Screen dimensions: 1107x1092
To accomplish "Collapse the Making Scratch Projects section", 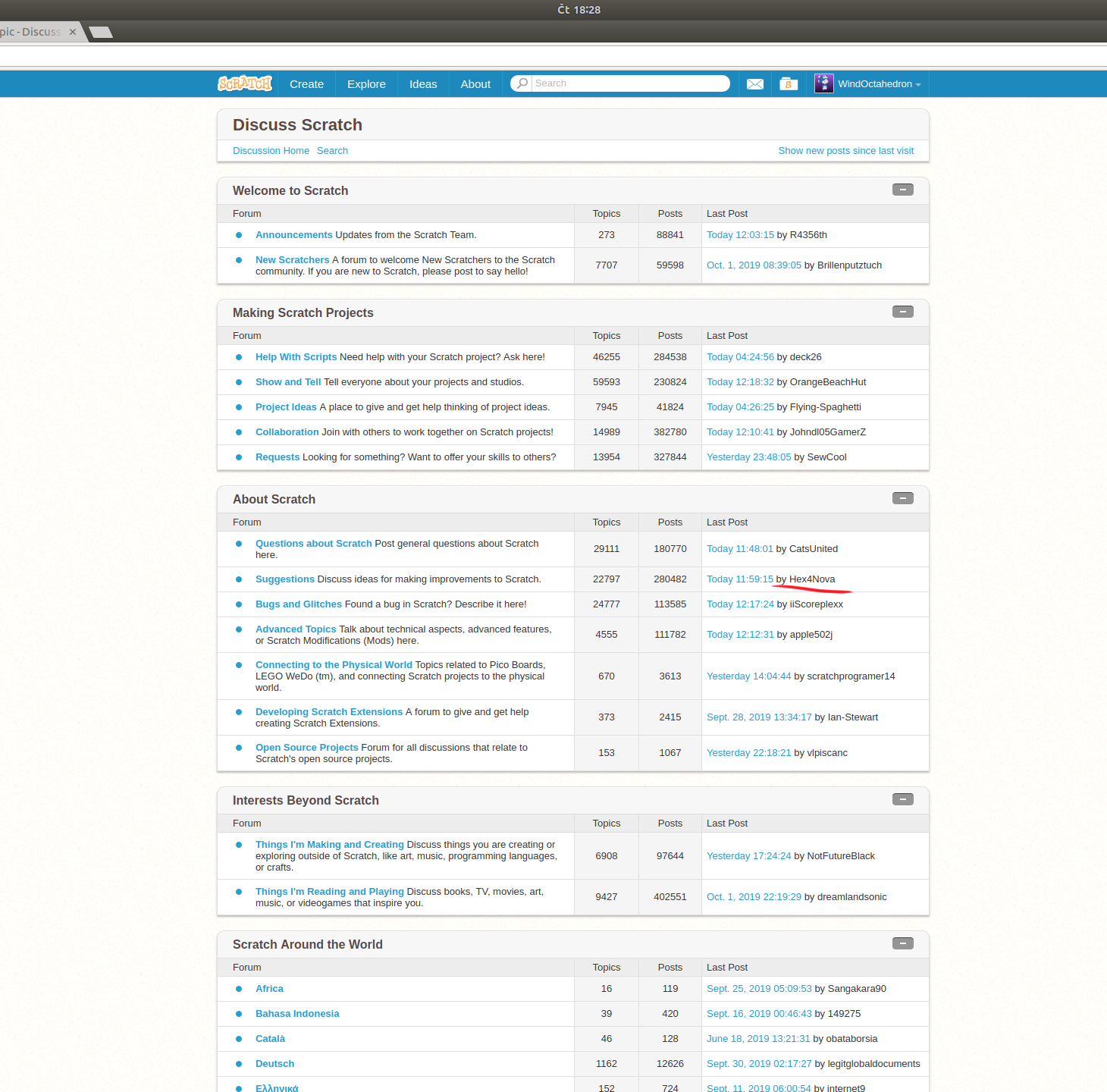I will (x=902, y=312).
